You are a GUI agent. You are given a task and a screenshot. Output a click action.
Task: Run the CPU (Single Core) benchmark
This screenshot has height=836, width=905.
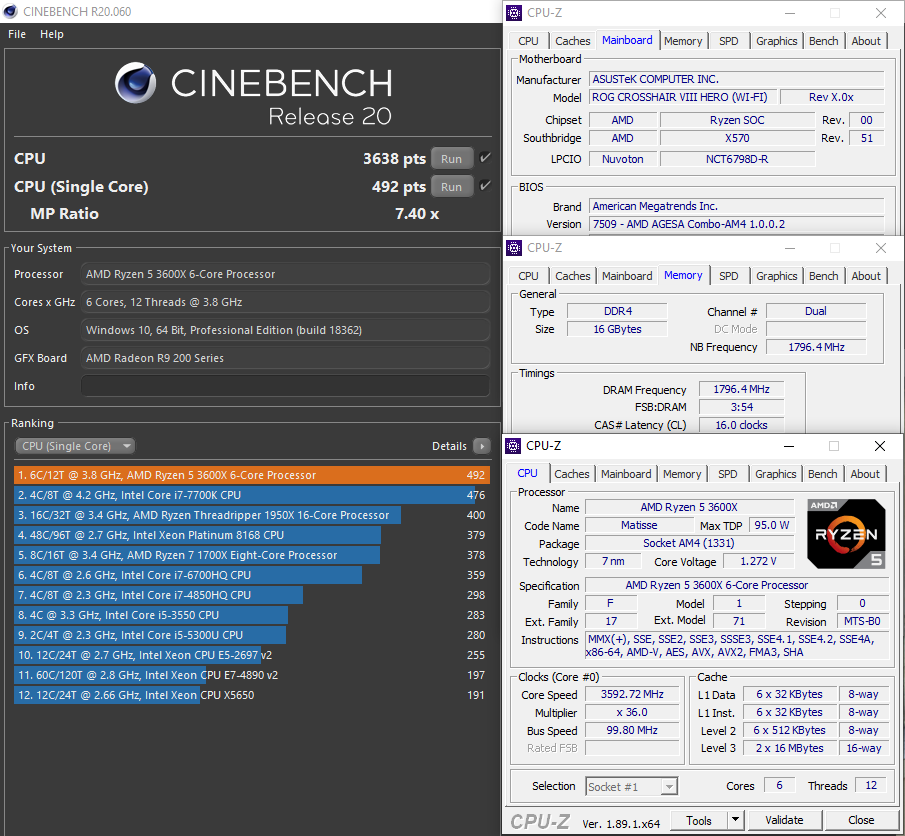tap(451, 187)
